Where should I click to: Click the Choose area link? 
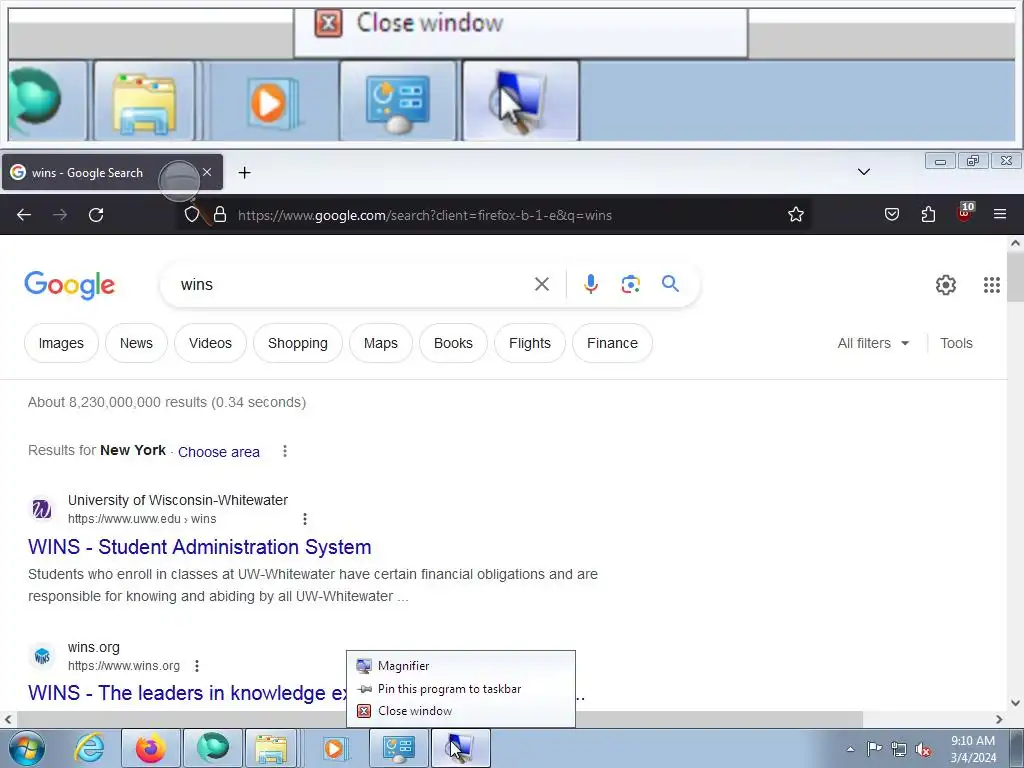coord(219,452)
